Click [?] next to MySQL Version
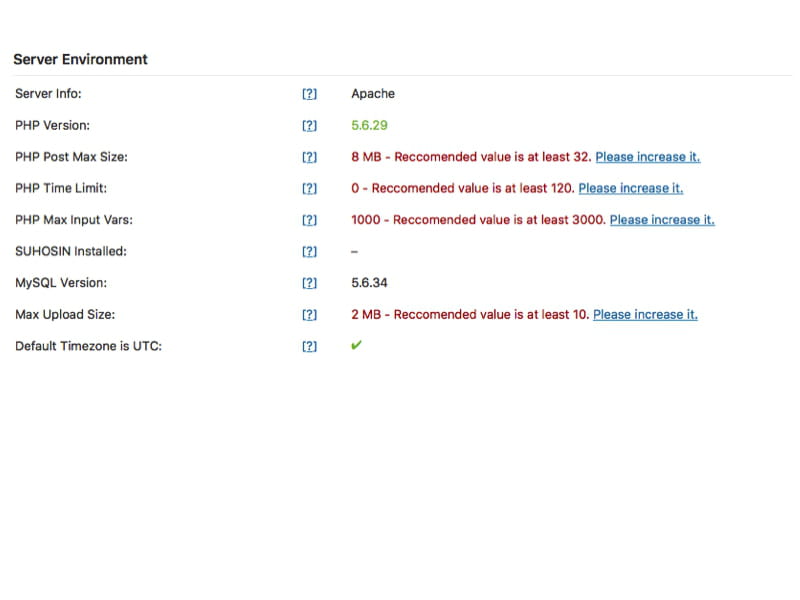 pos(309,283)
